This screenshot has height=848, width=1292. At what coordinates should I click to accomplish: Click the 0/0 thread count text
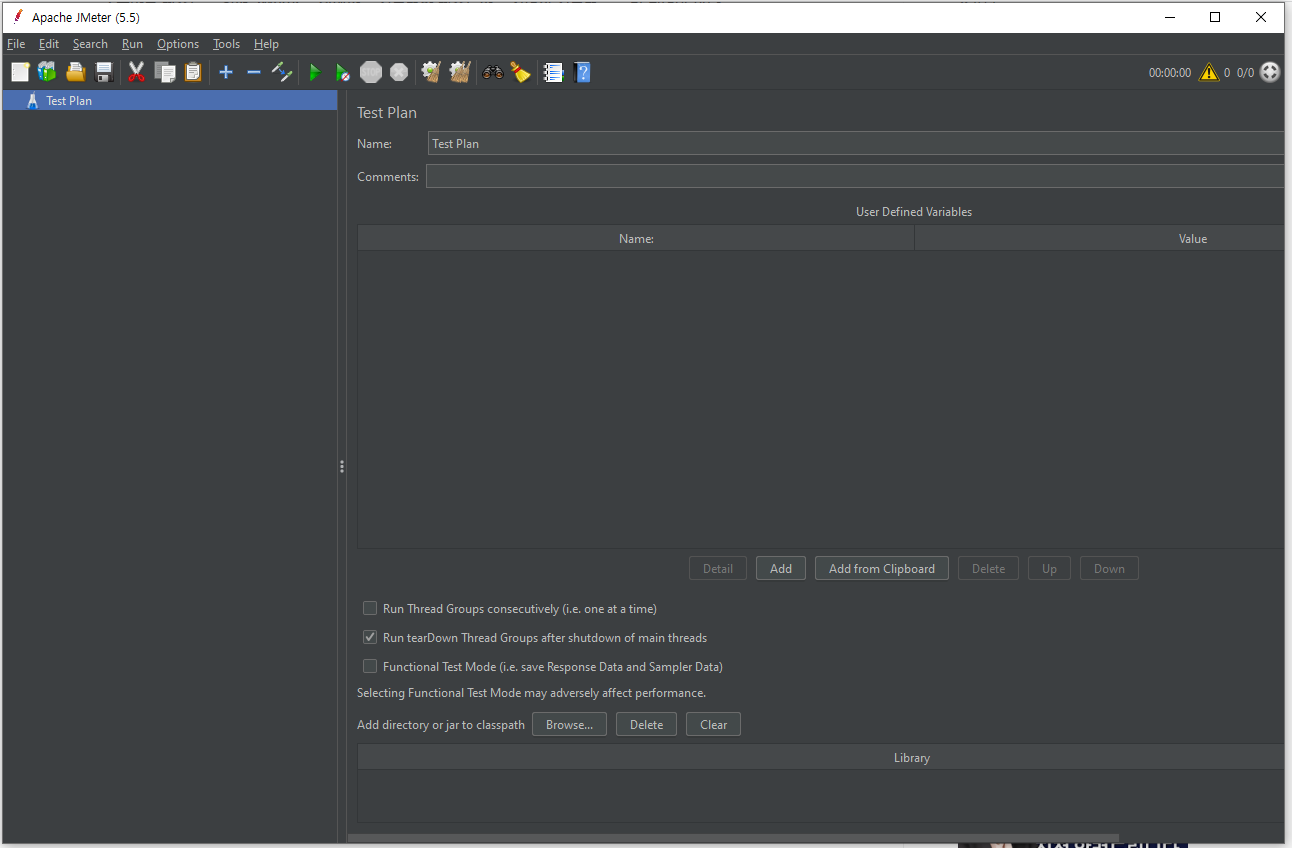tap(1245, 73)
